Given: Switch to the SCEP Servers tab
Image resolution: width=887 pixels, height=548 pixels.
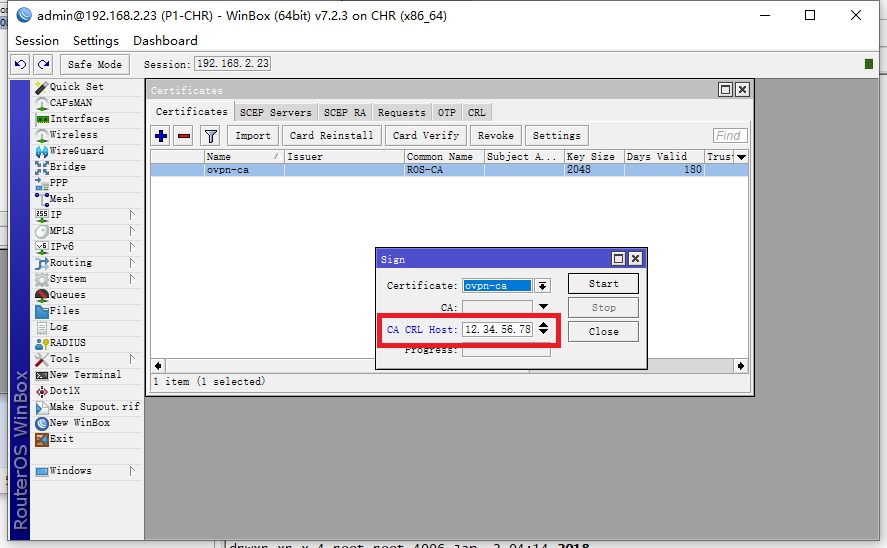Looking at the screenshot, I should click(x=276, y=113).
